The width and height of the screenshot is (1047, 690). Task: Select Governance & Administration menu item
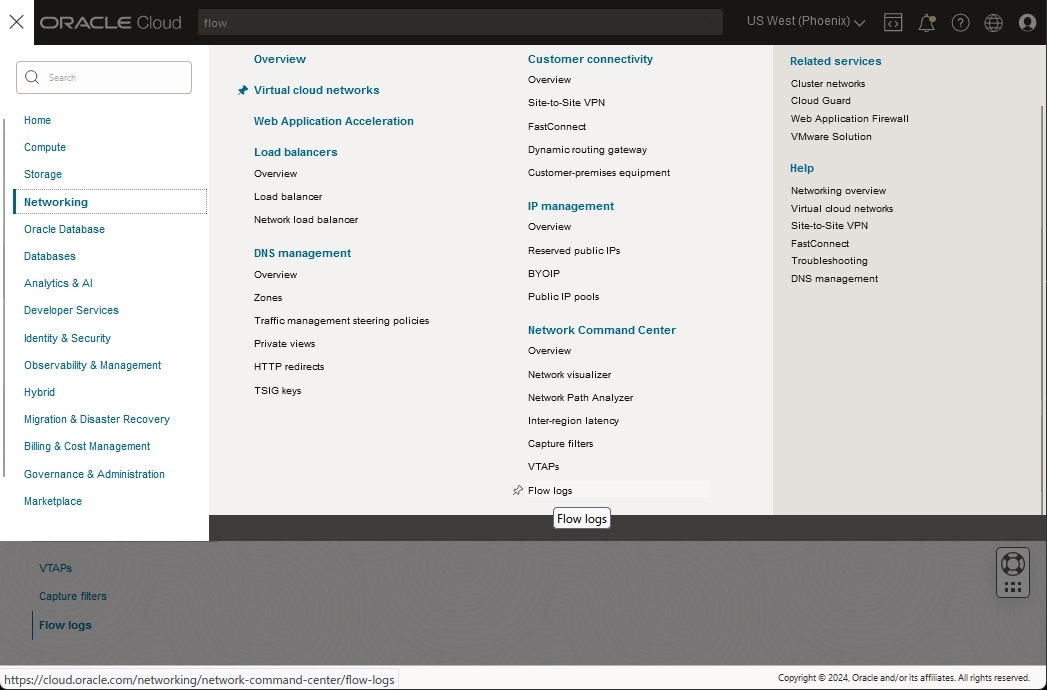tap(94, 474)
